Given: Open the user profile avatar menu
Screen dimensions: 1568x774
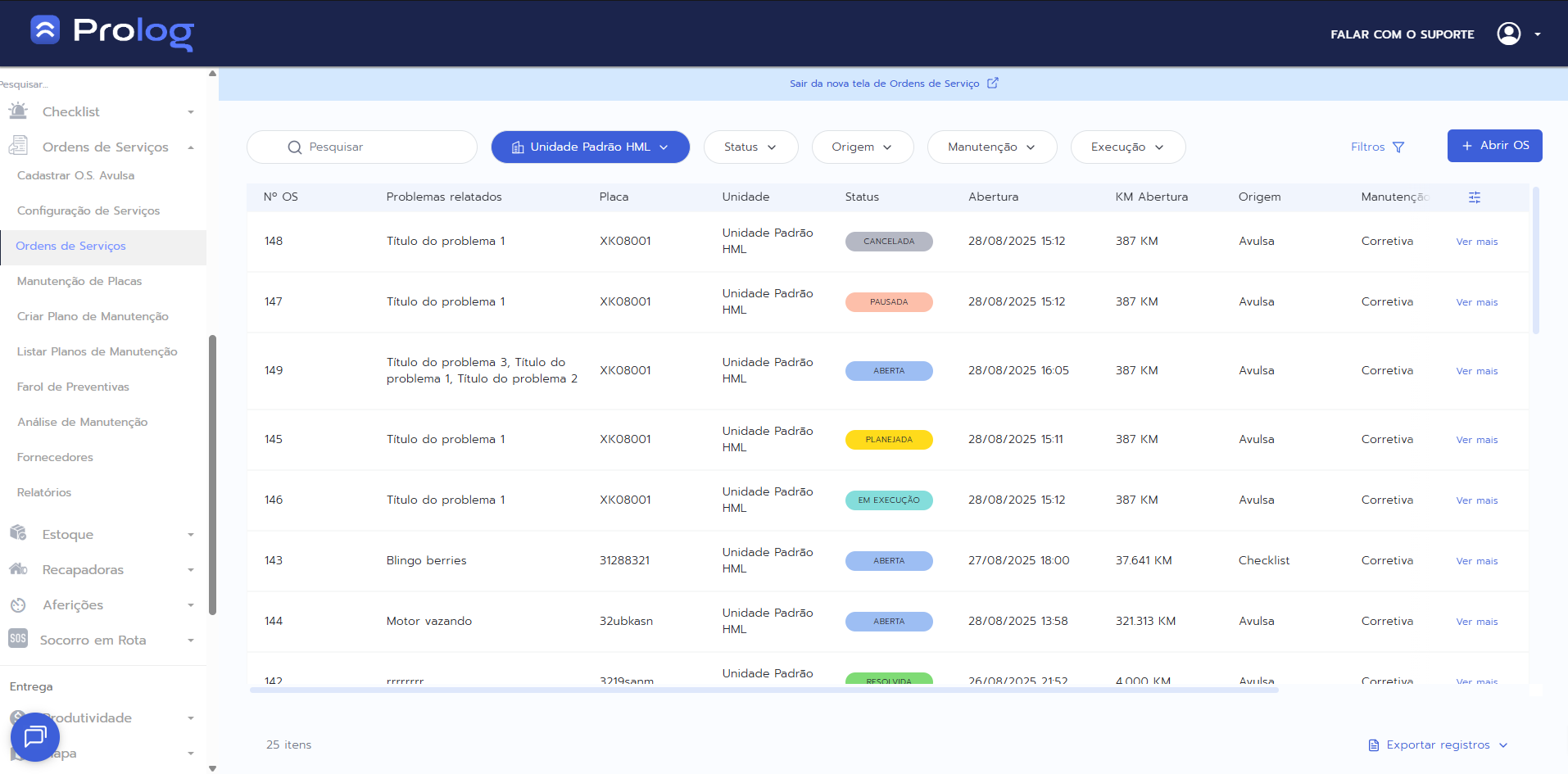Looking at the screenshot, I should (x=1508, y=34).
